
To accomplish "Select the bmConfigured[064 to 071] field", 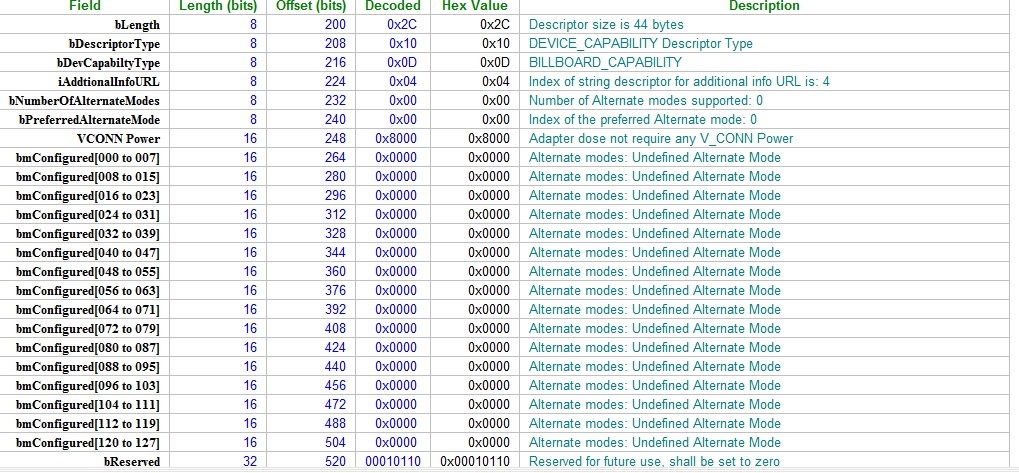I will [84, 309].
